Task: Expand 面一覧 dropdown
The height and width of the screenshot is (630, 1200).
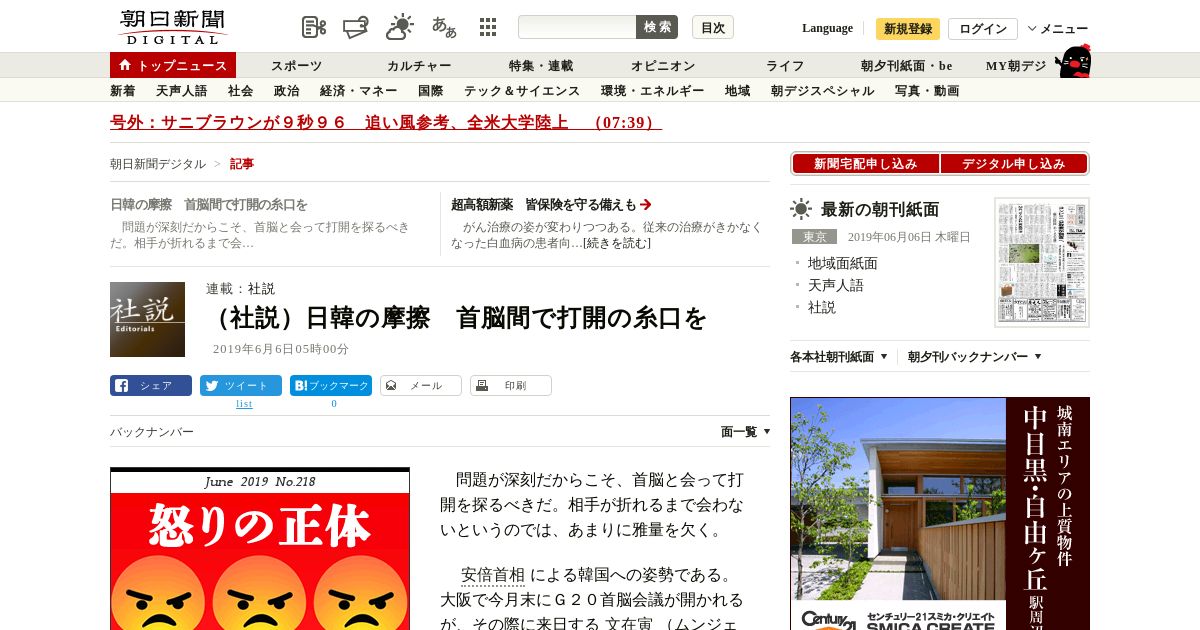Action: click(746, 432)
